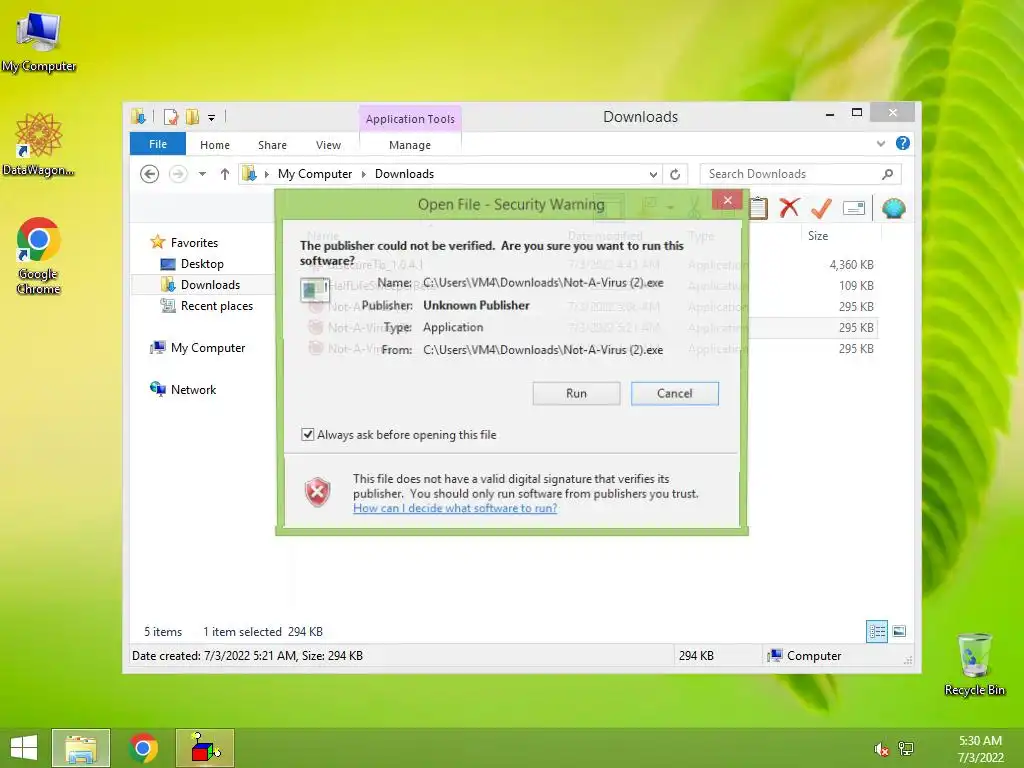Screen dimensions: 1024x768
Task: Click File Explorer on the taskbar
Action: pos(81,748)
